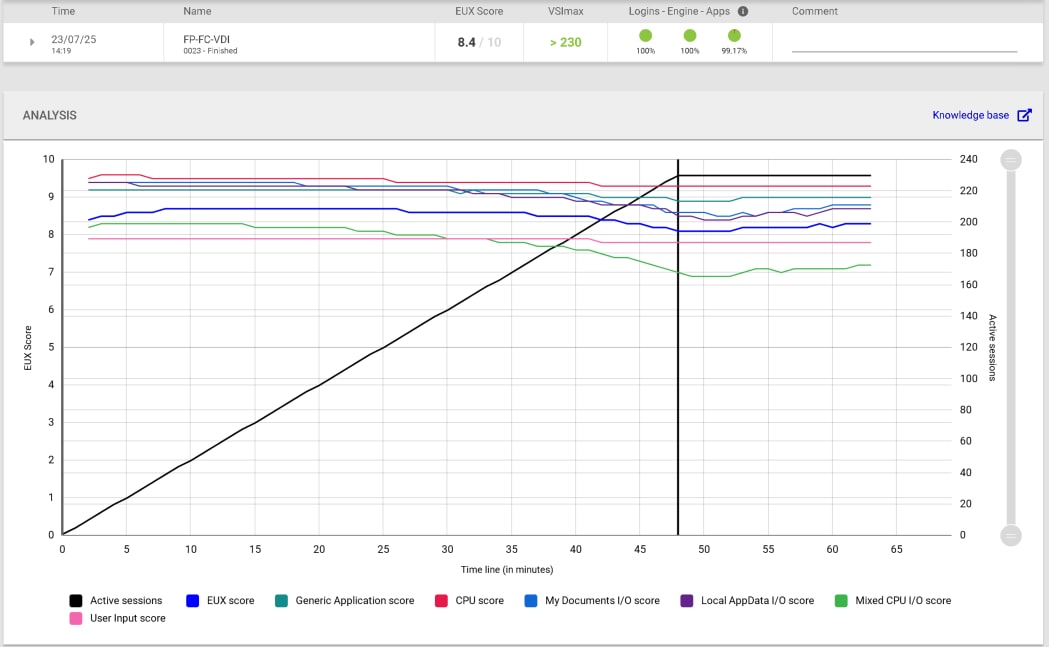The width and height of the screenshot is (1049, 647).
Task: Click the Logins 100% green status circle
Action: click(x=646, y=35)
